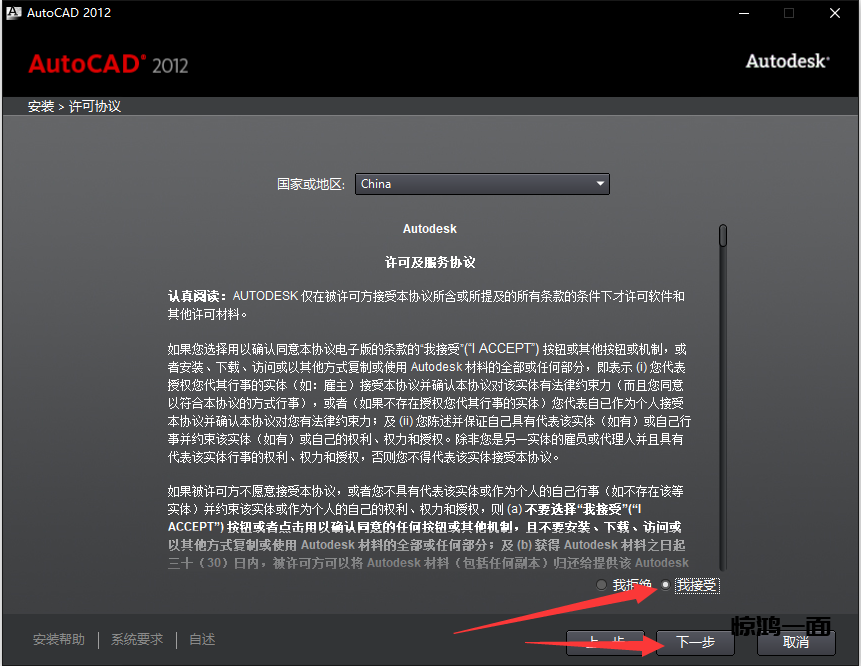This screenshot has width=861, height=666.
Task: Open the 系统要求 link
Action: (137, 640)
